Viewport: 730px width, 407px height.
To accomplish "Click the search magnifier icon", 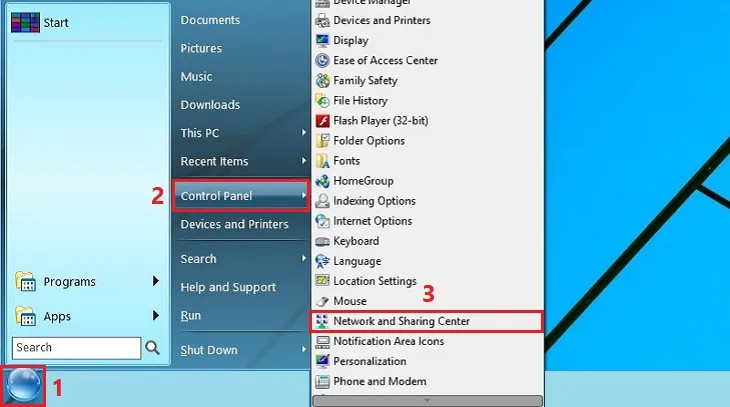I will point(152,347).
